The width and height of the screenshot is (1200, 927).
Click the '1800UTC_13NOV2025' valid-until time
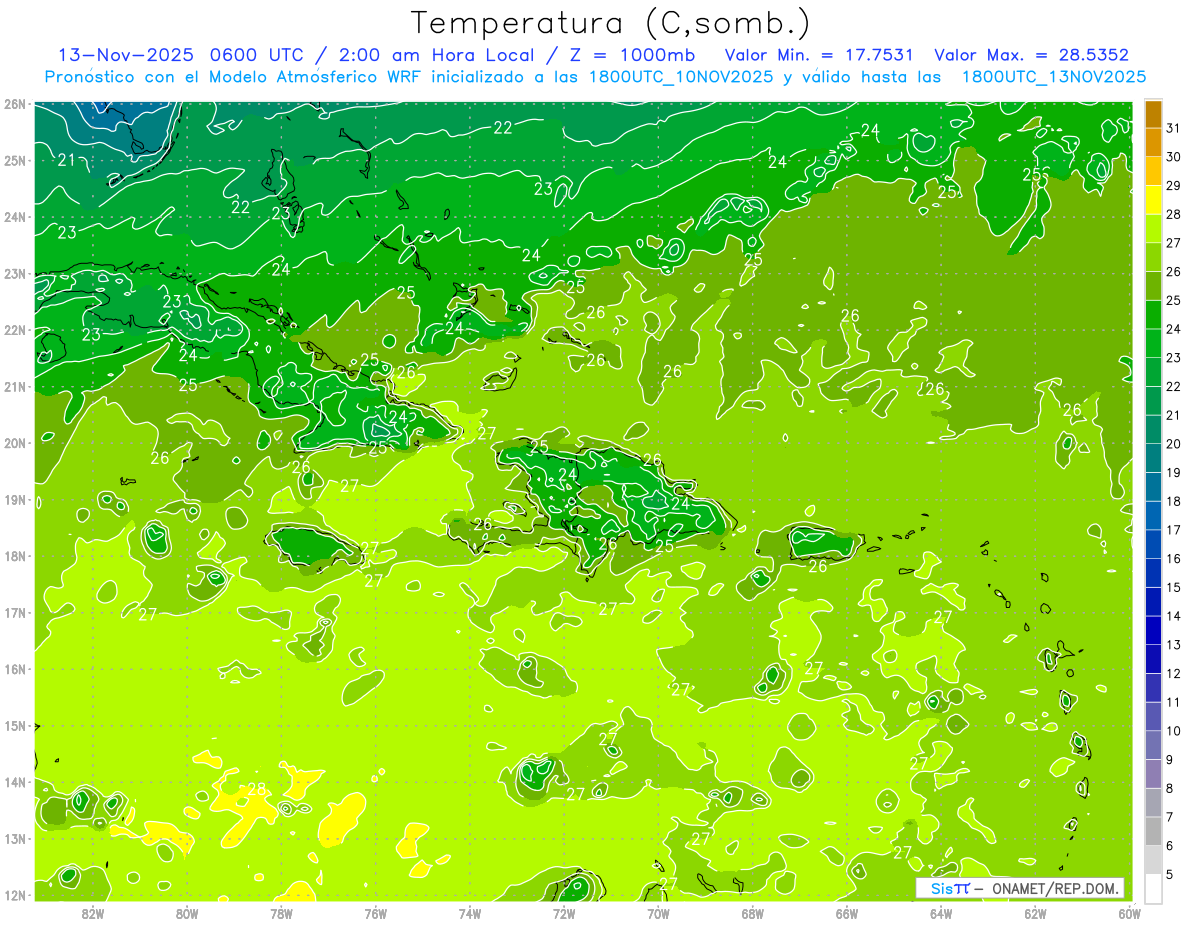[x=1053, y=77]
